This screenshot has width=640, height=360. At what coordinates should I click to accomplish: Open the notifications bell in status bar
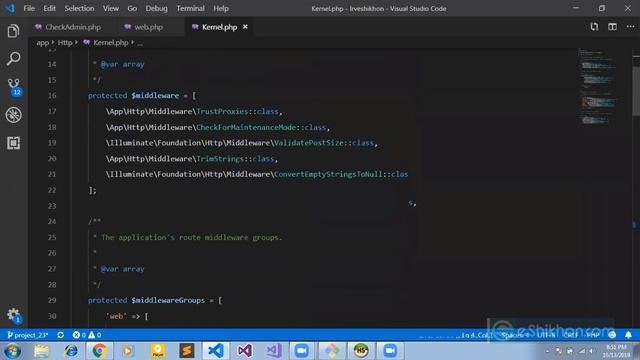click(629, 335)
